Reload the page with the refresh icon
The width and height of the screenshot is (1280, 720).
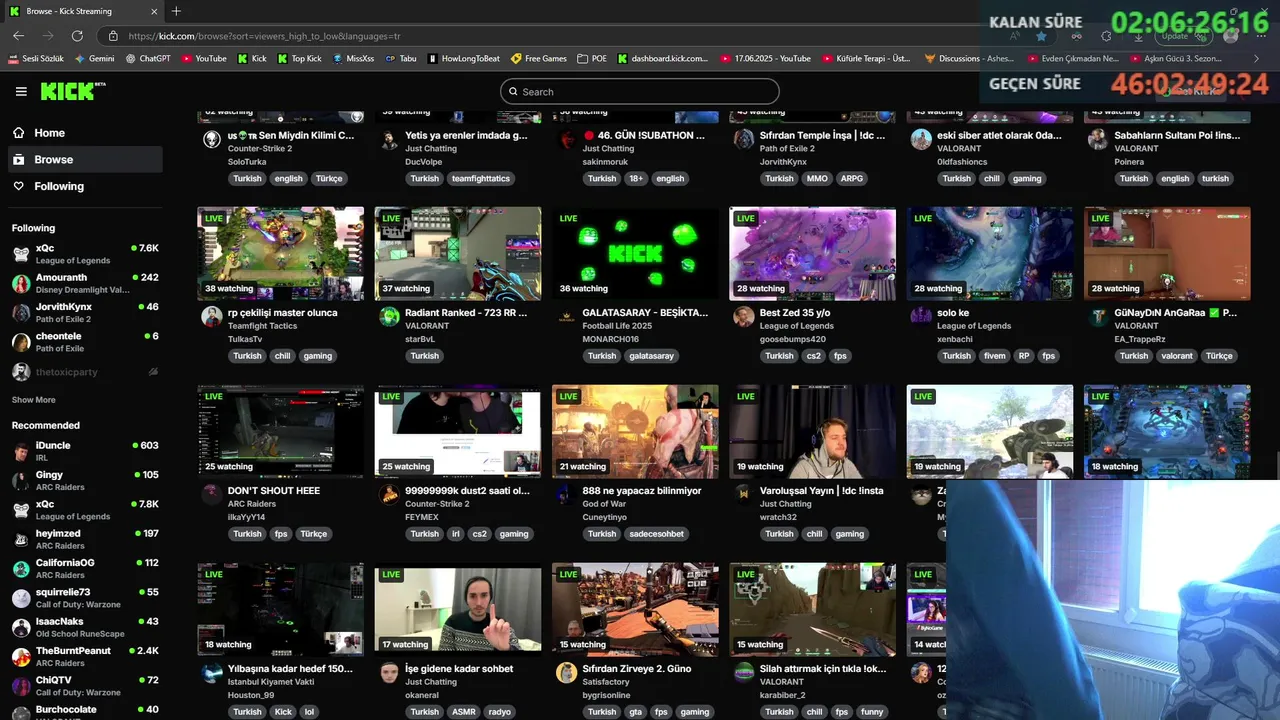click(79, 36)
